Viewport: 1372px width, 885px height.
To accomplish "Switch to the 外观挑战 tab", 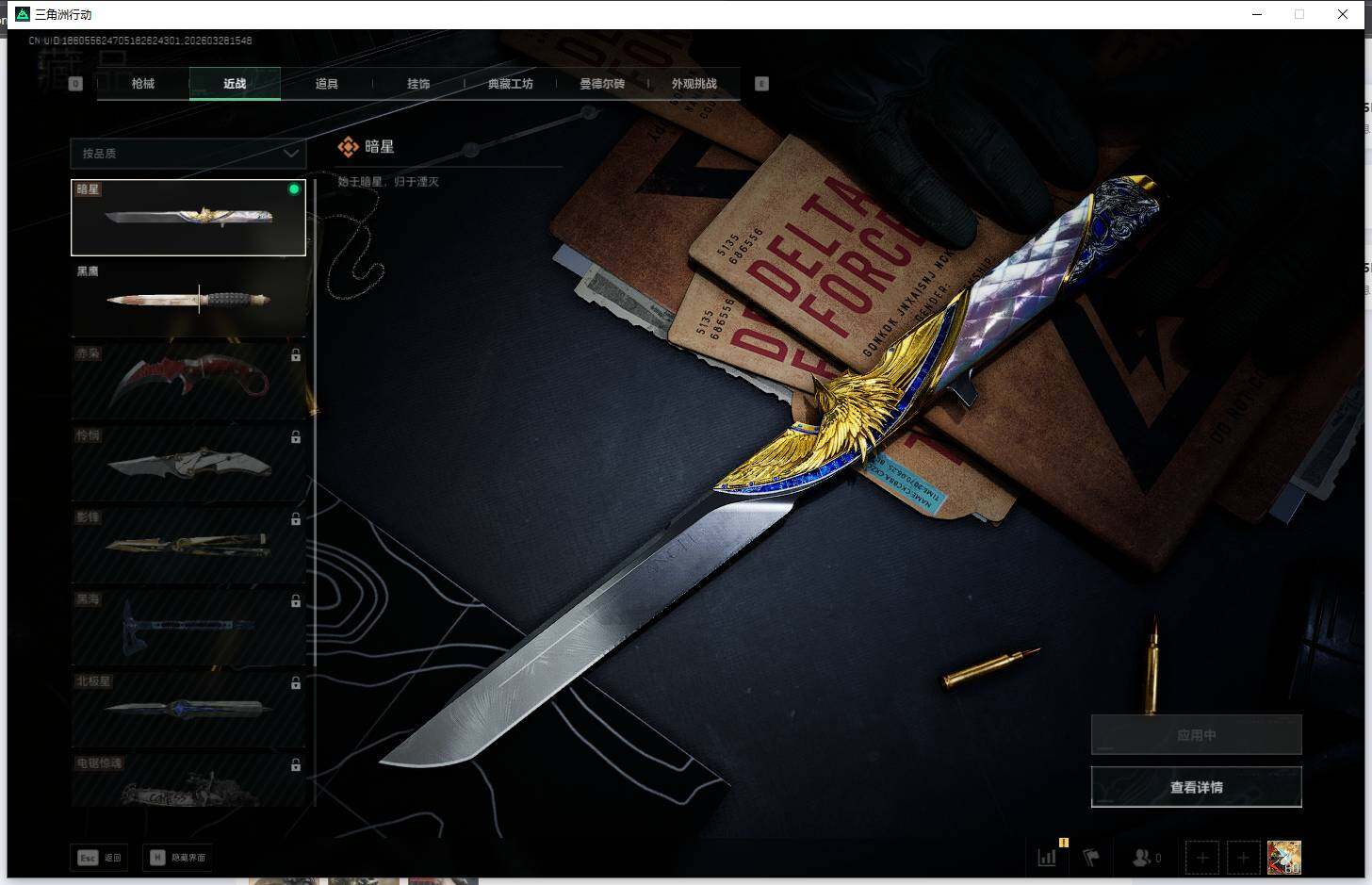I will 694,84.
